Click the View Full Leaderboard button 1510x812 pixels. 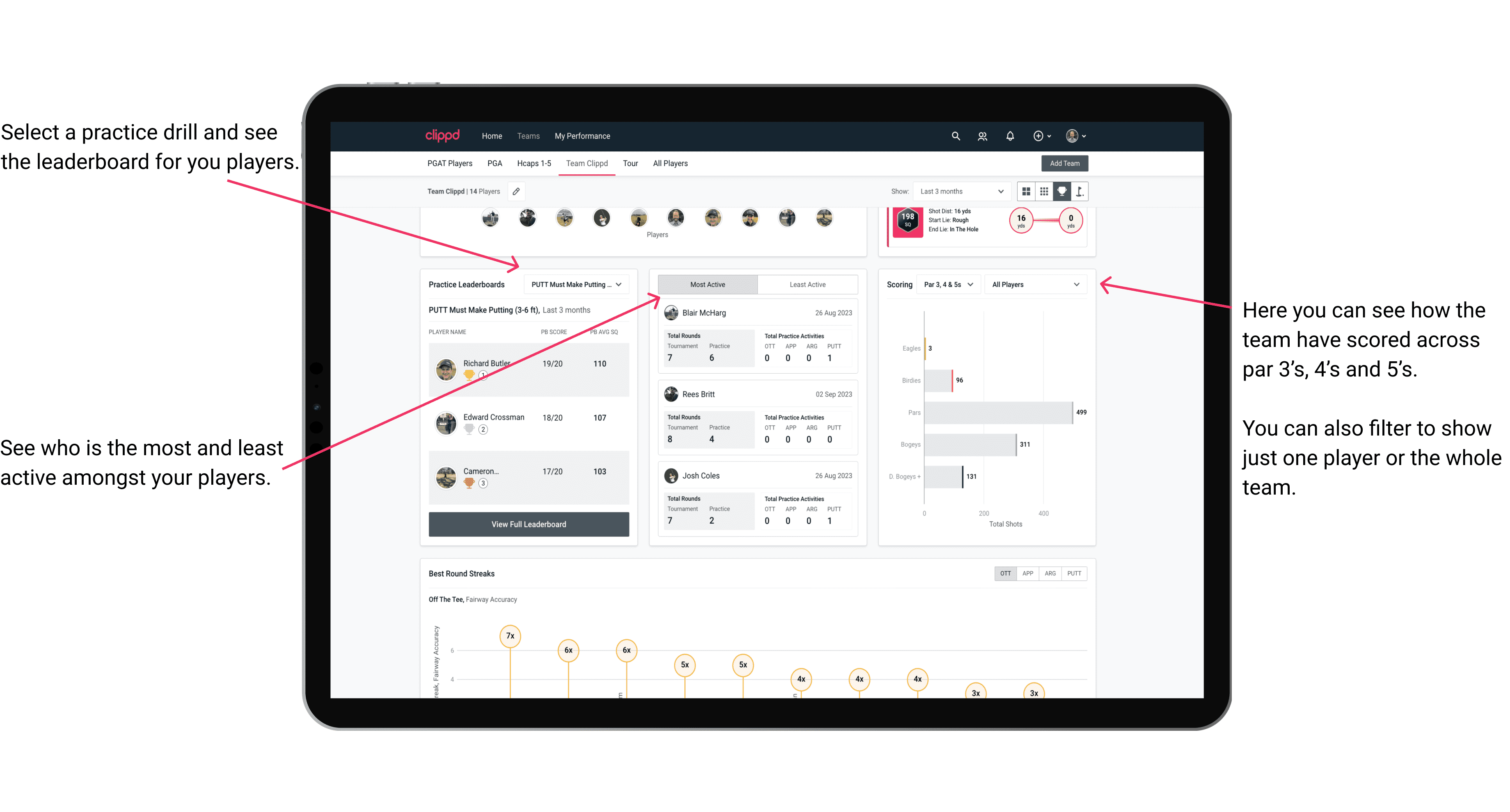(528, 524)
